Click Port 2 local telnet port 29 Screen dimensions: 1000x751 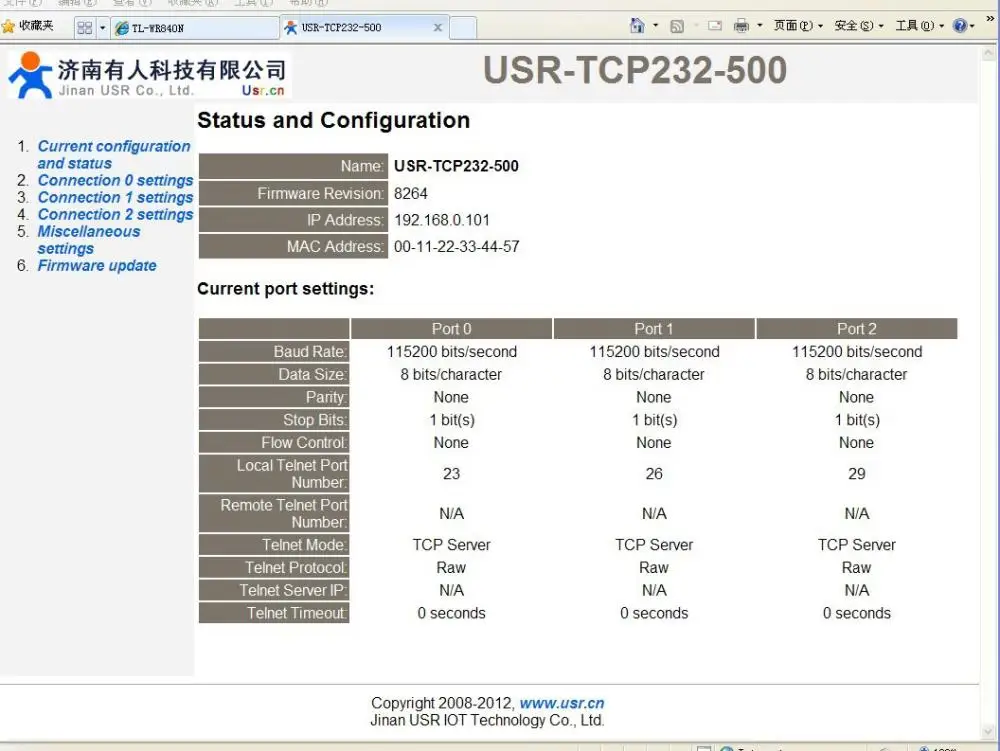pos(857,474)
